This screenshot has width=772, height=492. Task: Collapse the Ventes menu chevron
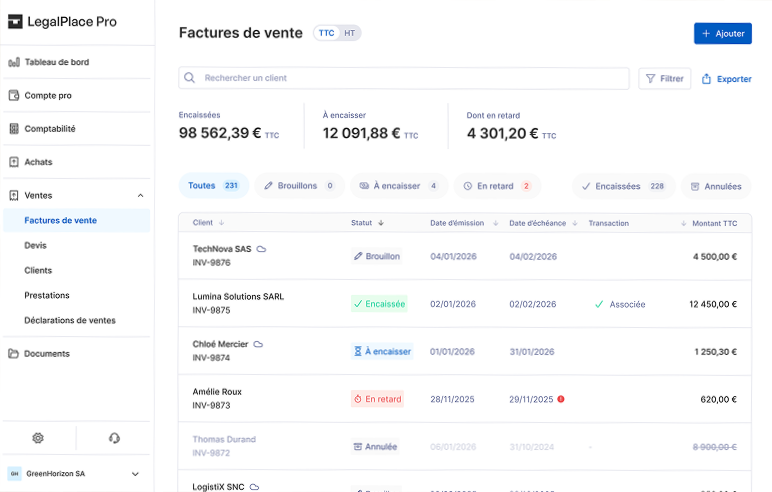pyautogui.click(x=140, y=196)
